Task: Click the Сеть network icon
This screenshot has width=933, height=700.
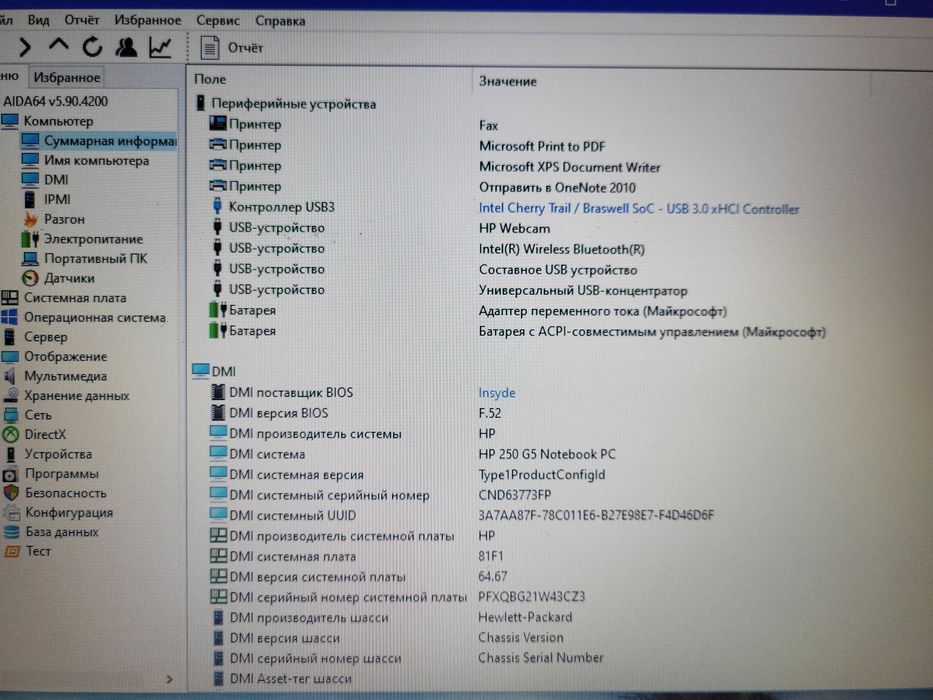Action: (11, 415)
